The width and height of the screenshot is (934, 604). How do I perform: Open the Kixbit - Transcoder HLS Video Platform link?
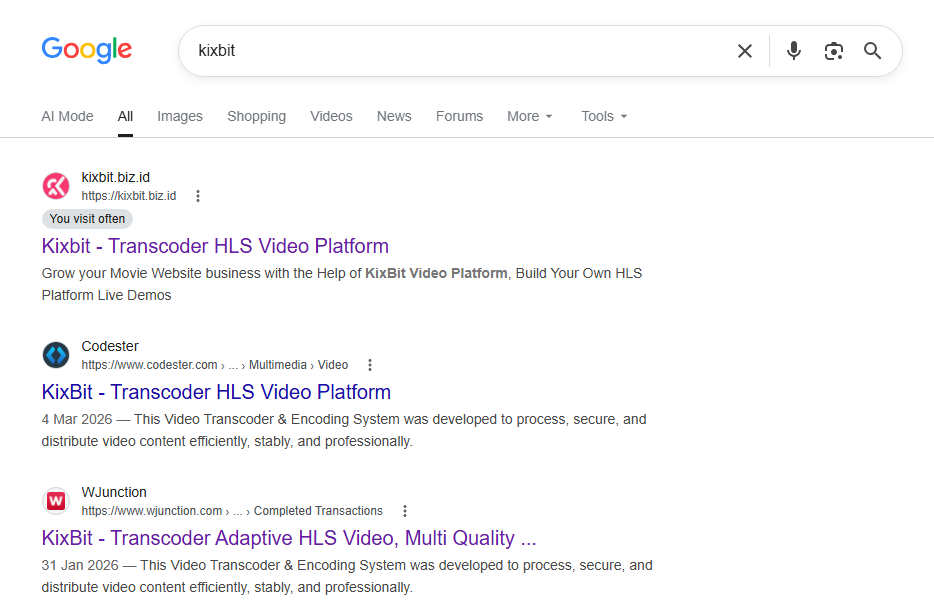pos(215,246)
